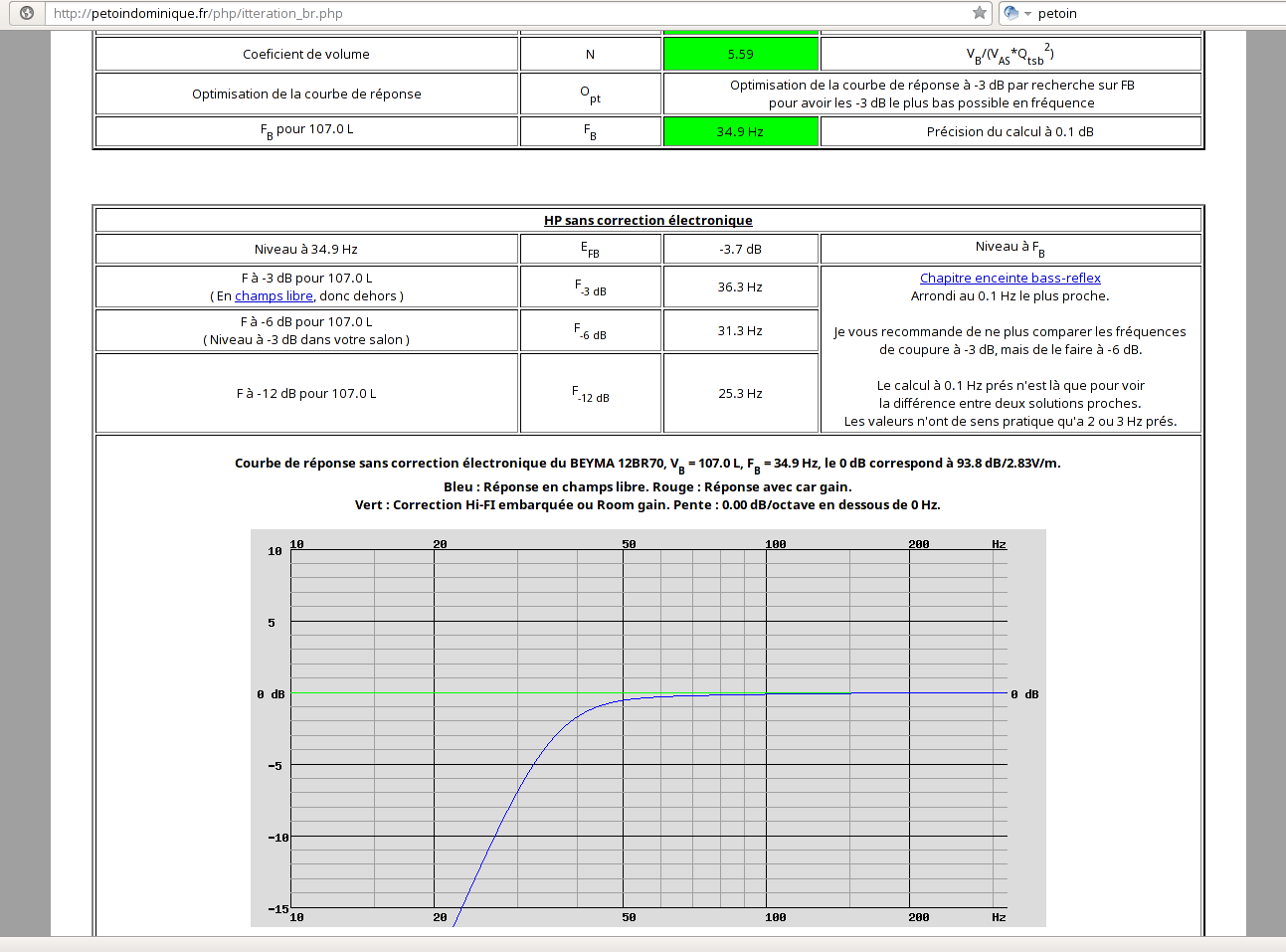Follow the 'champs libre' hyperlink

274,296
